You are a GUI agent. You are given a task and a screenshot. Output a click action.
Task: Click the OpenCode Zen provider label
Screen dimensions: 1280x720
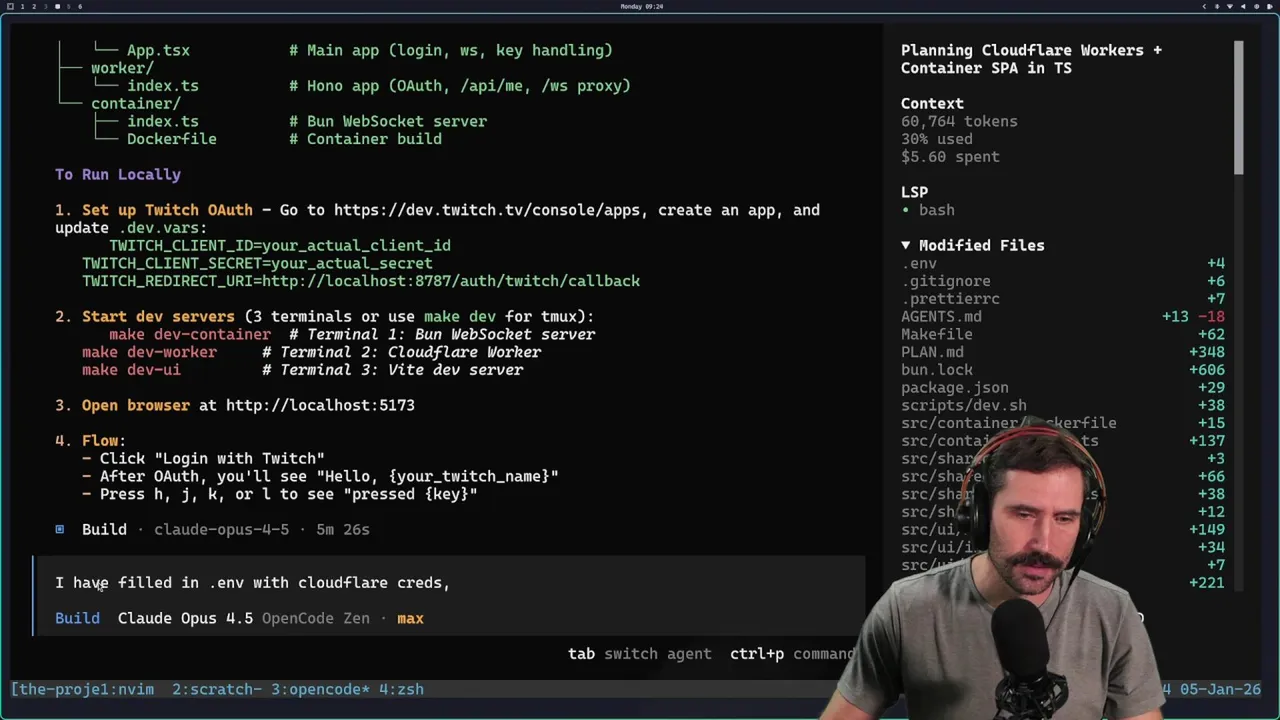(316, 618)
